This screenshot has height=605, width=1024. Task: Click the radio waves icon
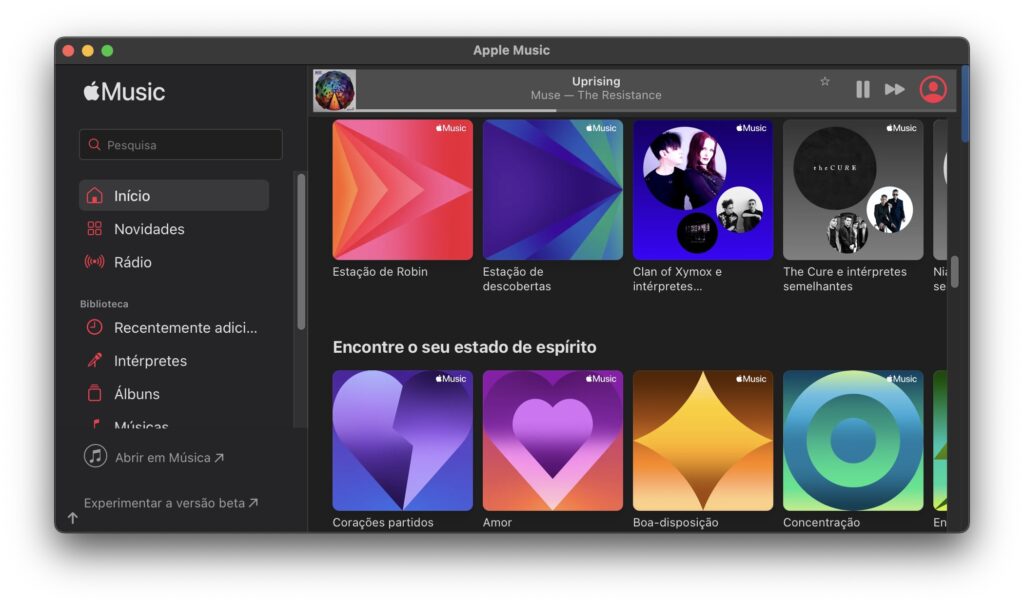pos(95,262)
